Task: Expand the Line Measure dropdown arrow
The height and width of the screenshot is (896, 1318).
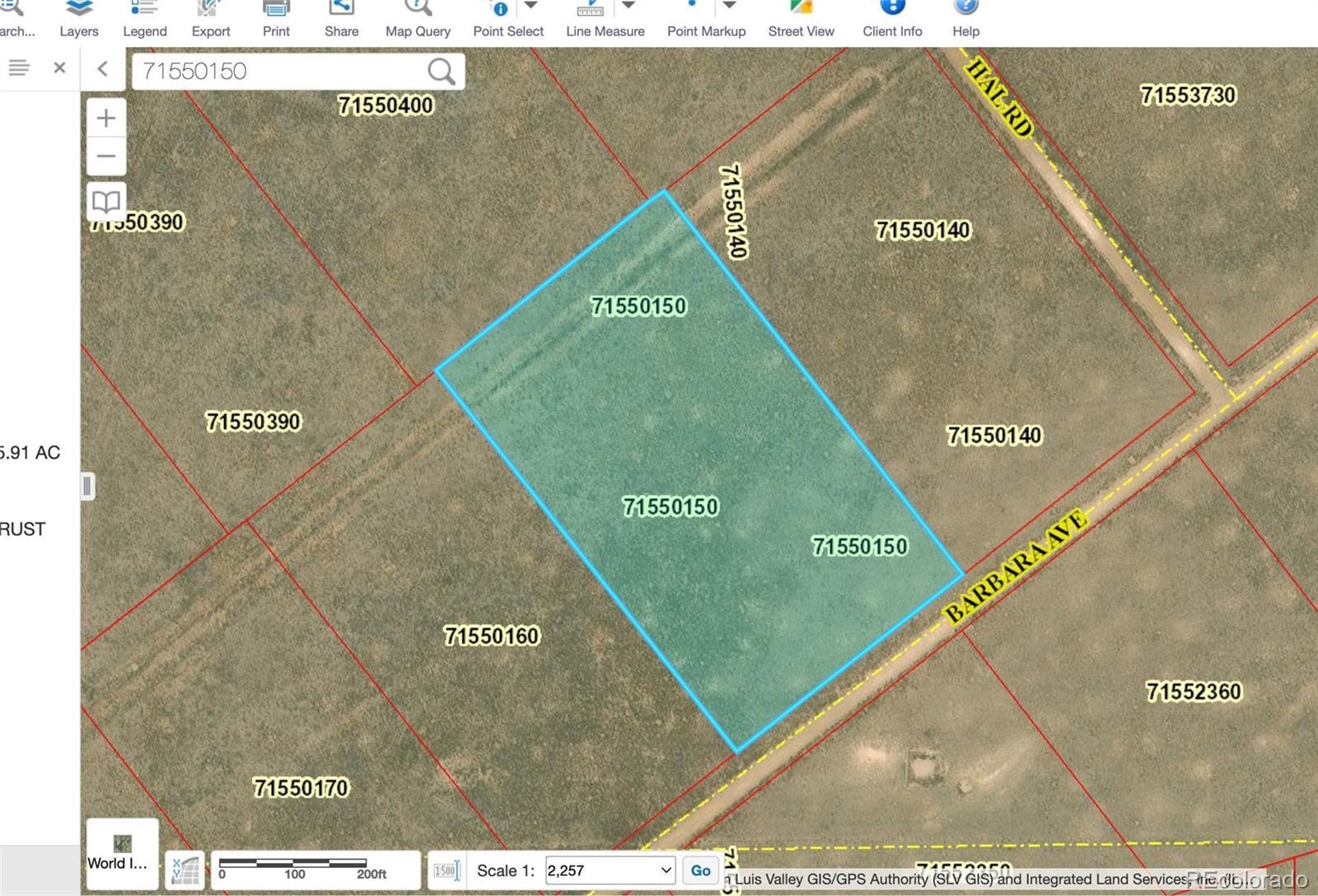Action: pyautogui.click(x=629, y=7)
